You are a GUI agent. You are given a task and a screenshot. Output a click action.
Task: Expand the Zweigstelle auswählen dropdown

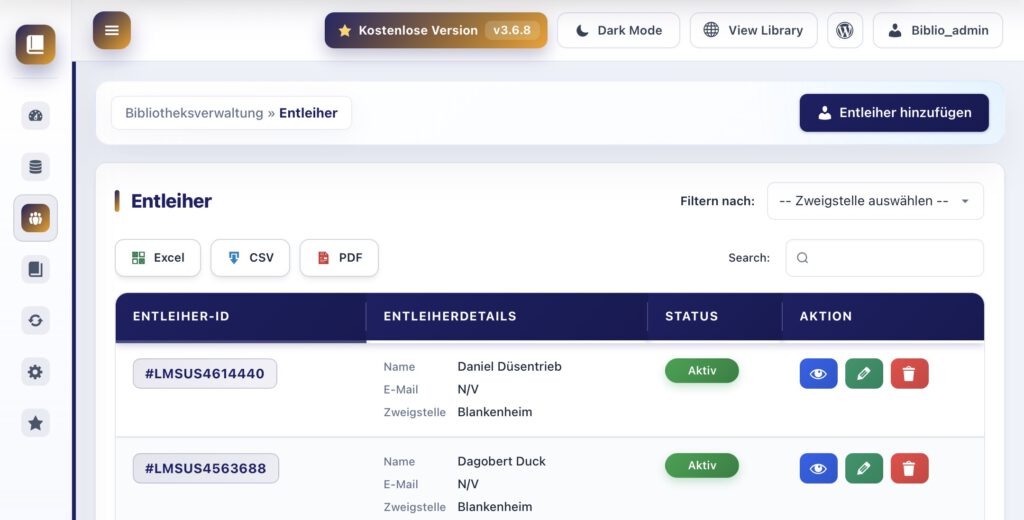[x=875, y=201]
